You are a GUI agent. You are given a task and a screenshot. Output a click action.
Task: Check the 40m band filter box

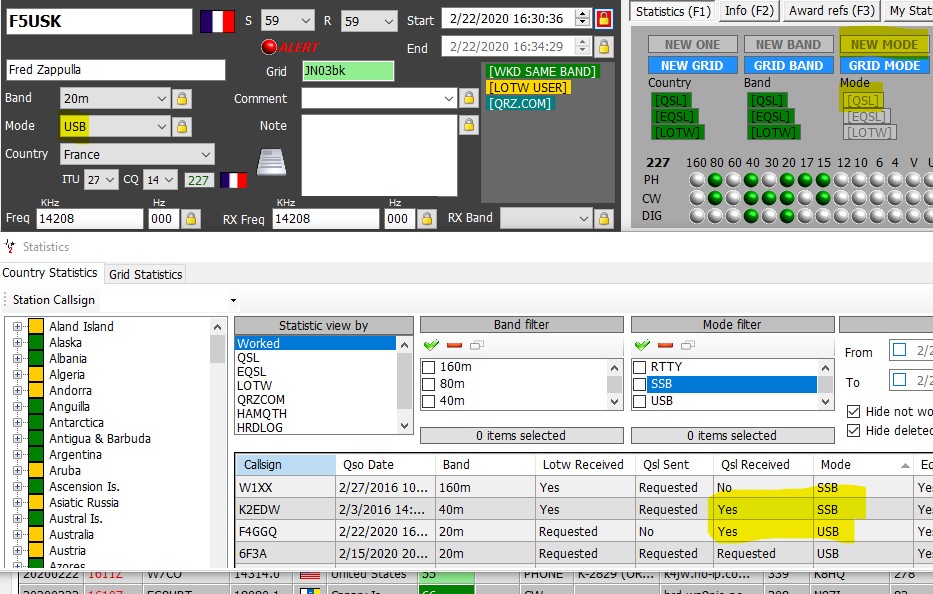(x=428, y=402)
